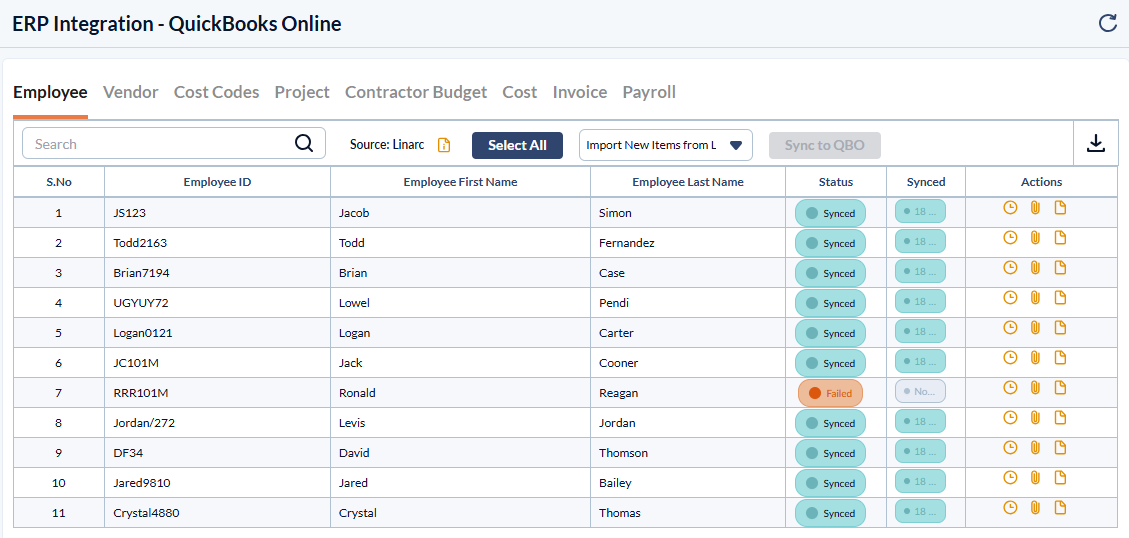Click the download icon above the table
The image size is (1129, 538).
tap(1095, 144)
